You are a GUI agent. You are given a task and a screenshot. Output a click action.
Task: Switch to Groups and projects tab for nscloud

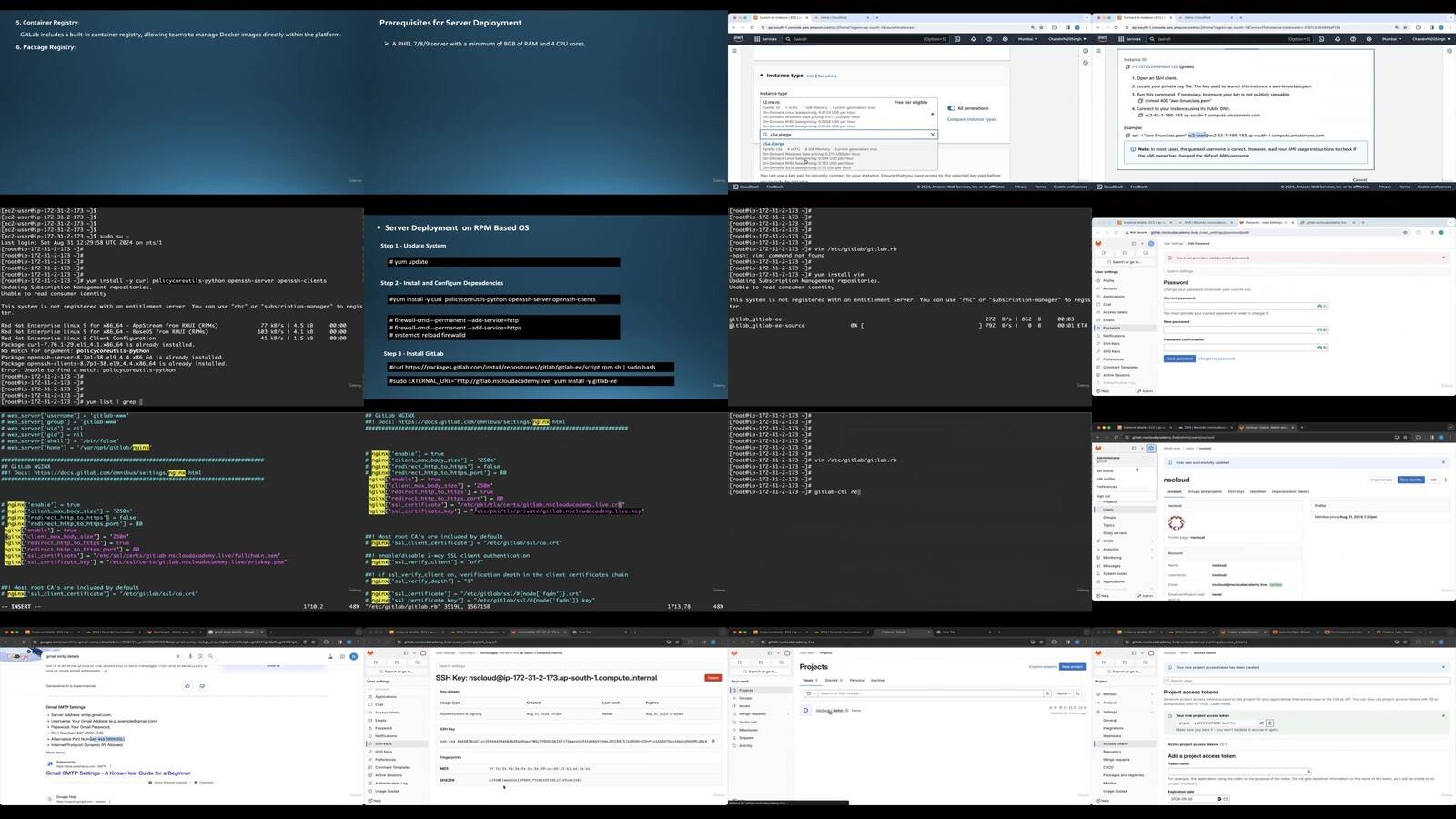click(1205, 491)
